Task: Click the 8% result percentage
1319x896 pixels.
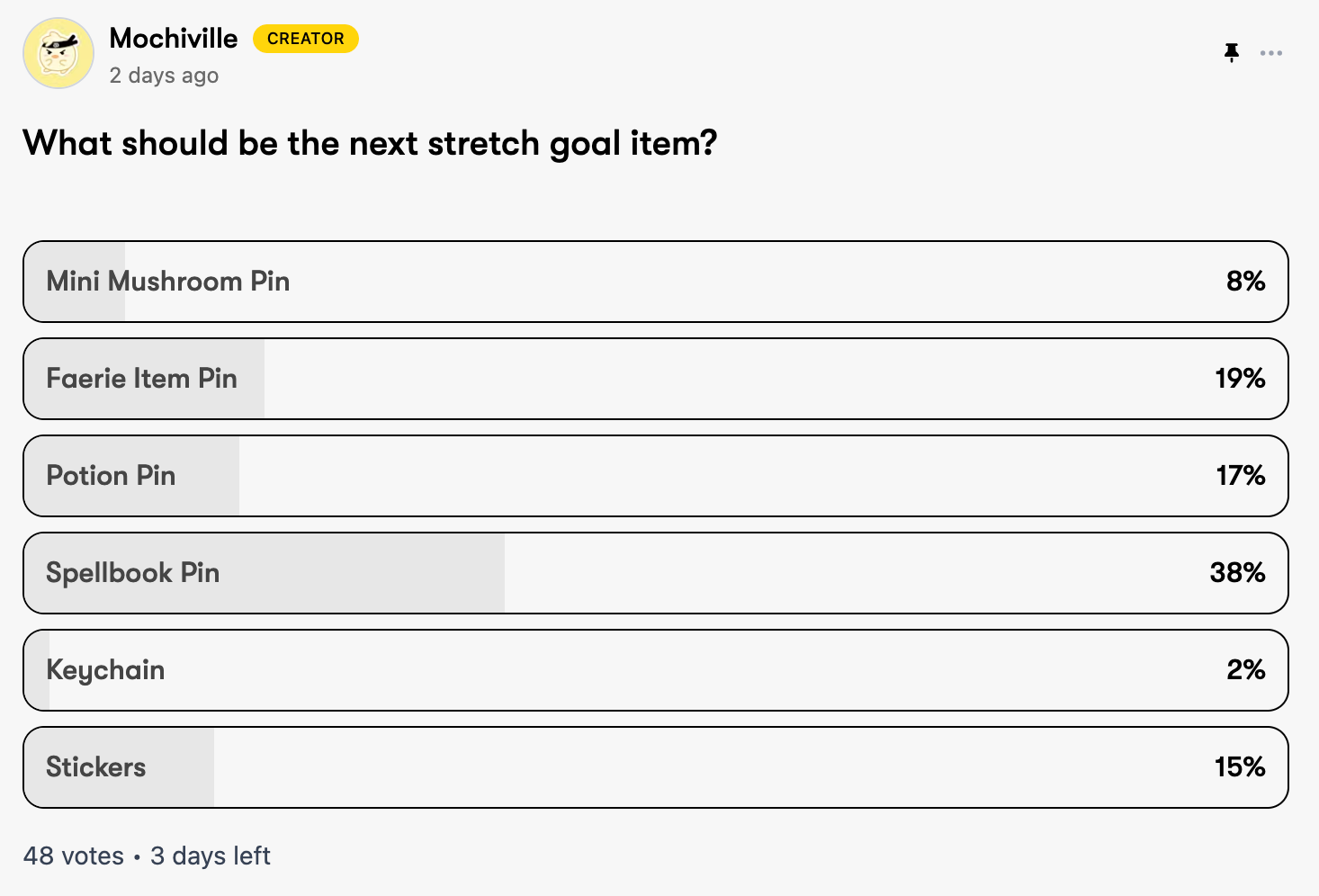Action: tap(1245, 282)
